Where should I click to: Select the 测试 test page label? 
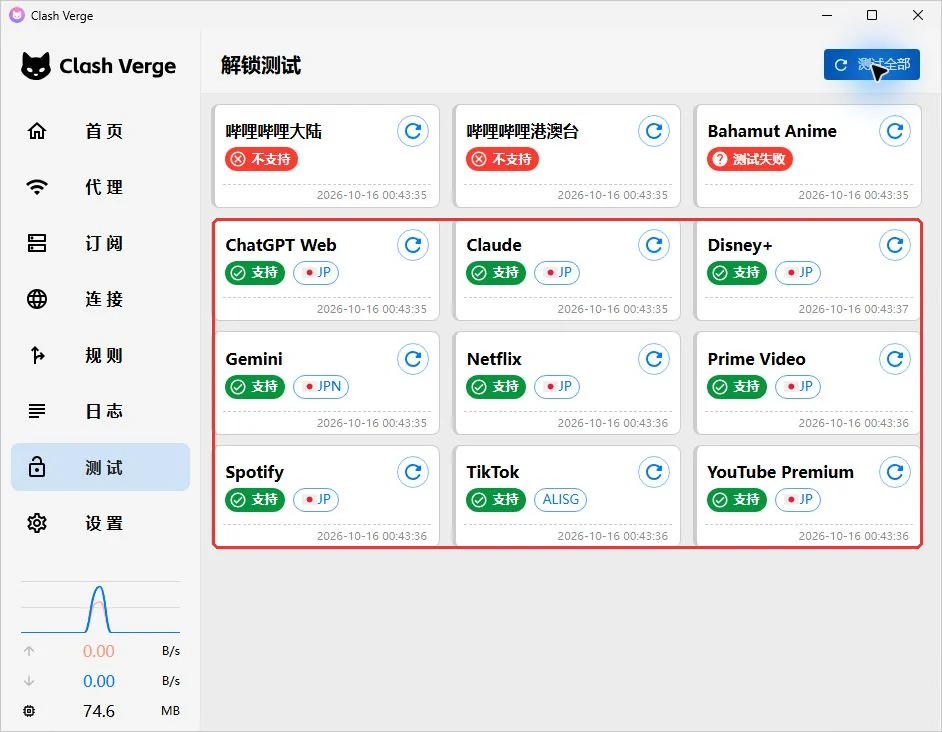tap(104, 468)
